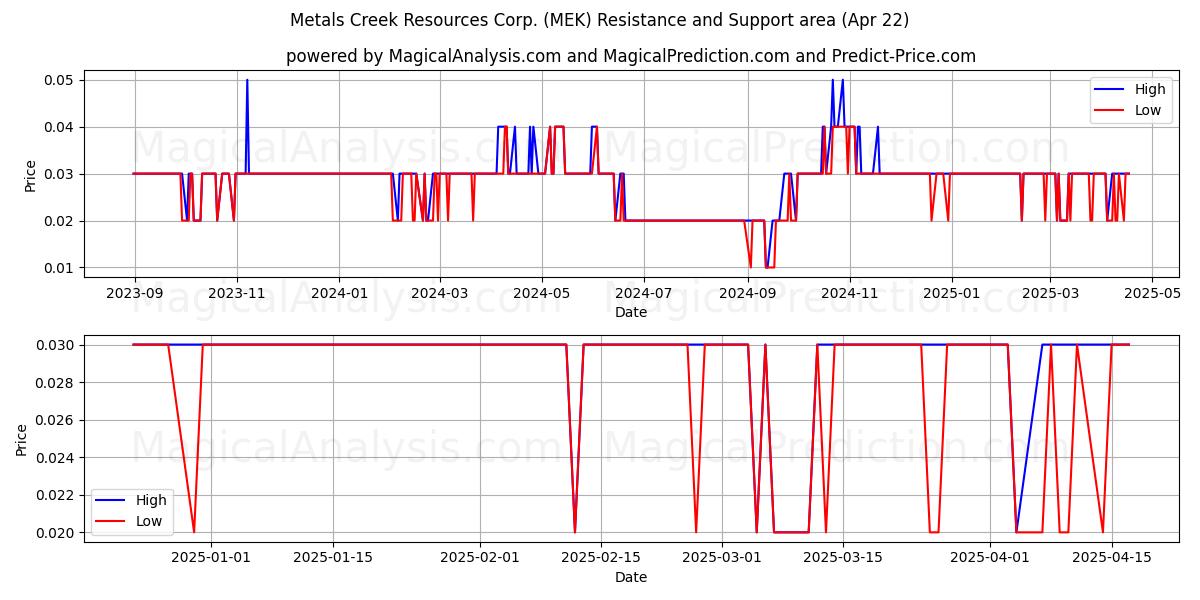Click the bottom chart 'Date' axis label
1200x600 pixels.
coord(631,577)
